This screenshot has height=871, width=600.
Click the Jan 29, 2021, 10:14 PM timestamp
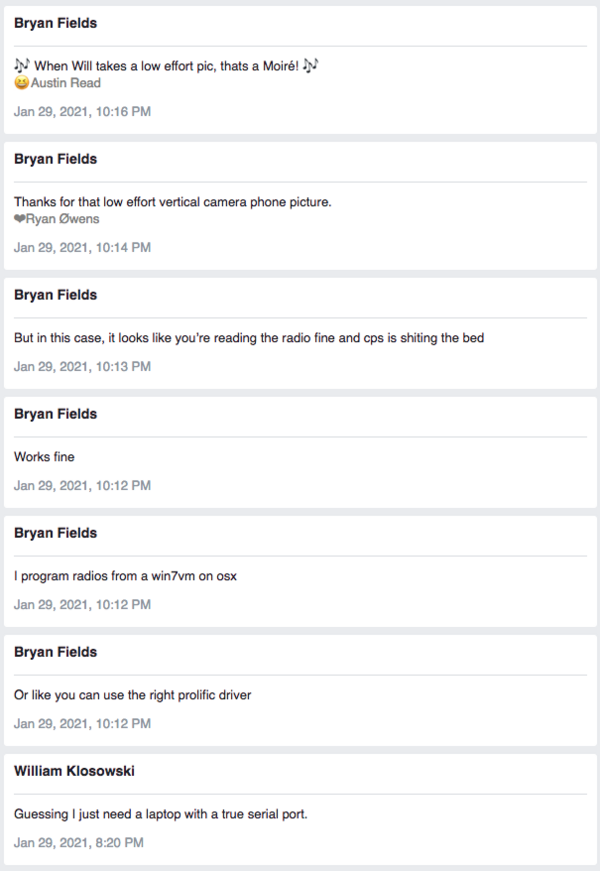click(82, 247)
